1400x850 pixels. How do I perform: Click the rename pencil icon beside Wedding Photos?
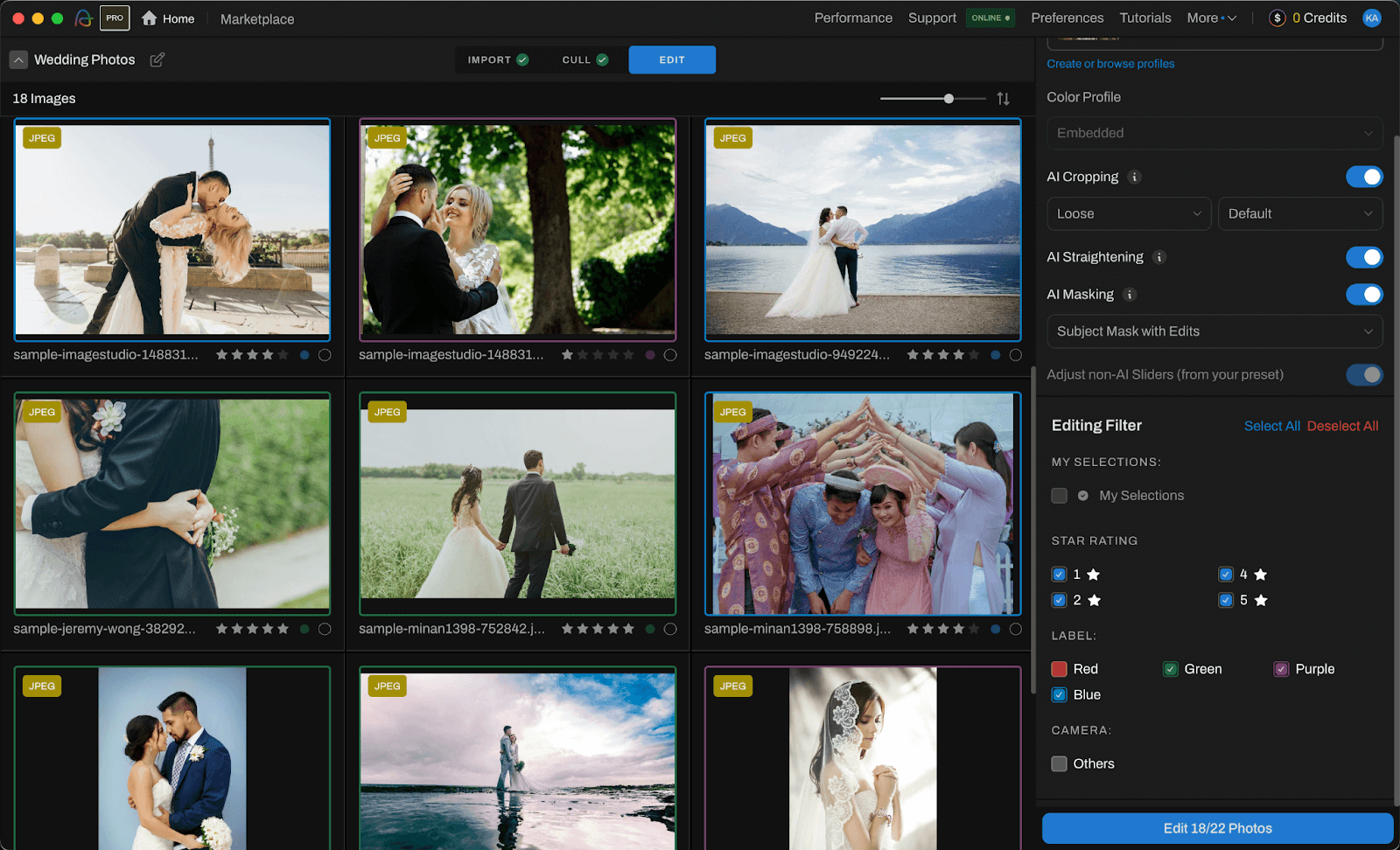click(x=157, y=59)
